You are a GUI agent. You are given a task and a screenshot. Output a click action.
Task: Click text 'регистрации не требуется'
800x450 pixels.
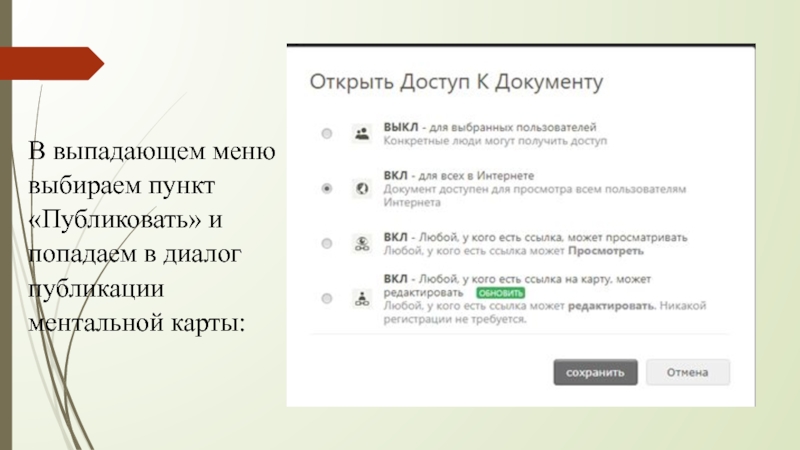point(455,319)
